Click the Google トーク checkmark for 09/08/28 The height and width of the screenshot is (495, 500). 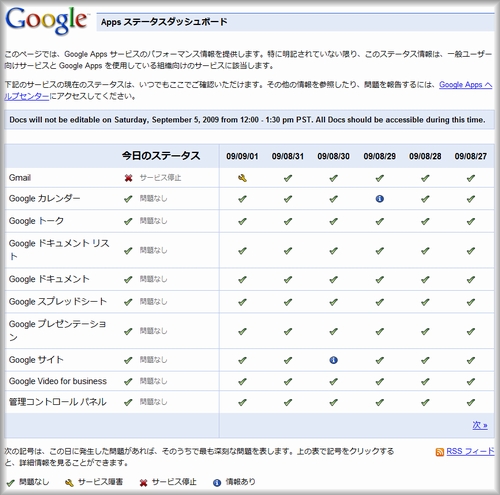pos(425,222)
